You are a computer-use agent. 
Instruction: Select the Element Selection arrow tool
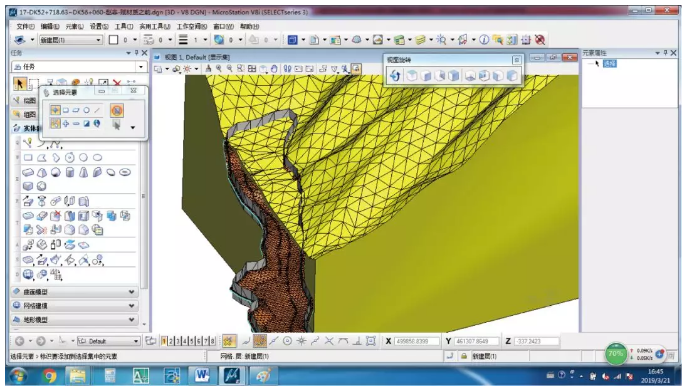pyautogui.click(x=19, y=83)
